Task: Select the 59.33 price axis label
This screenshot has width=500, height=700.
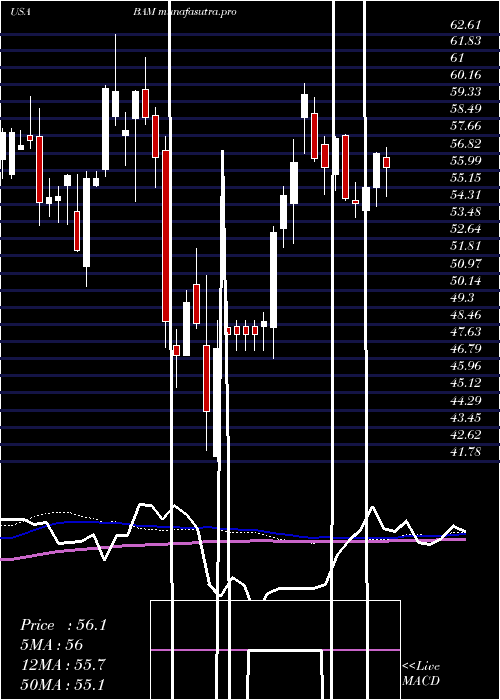Action: (465, 92)
